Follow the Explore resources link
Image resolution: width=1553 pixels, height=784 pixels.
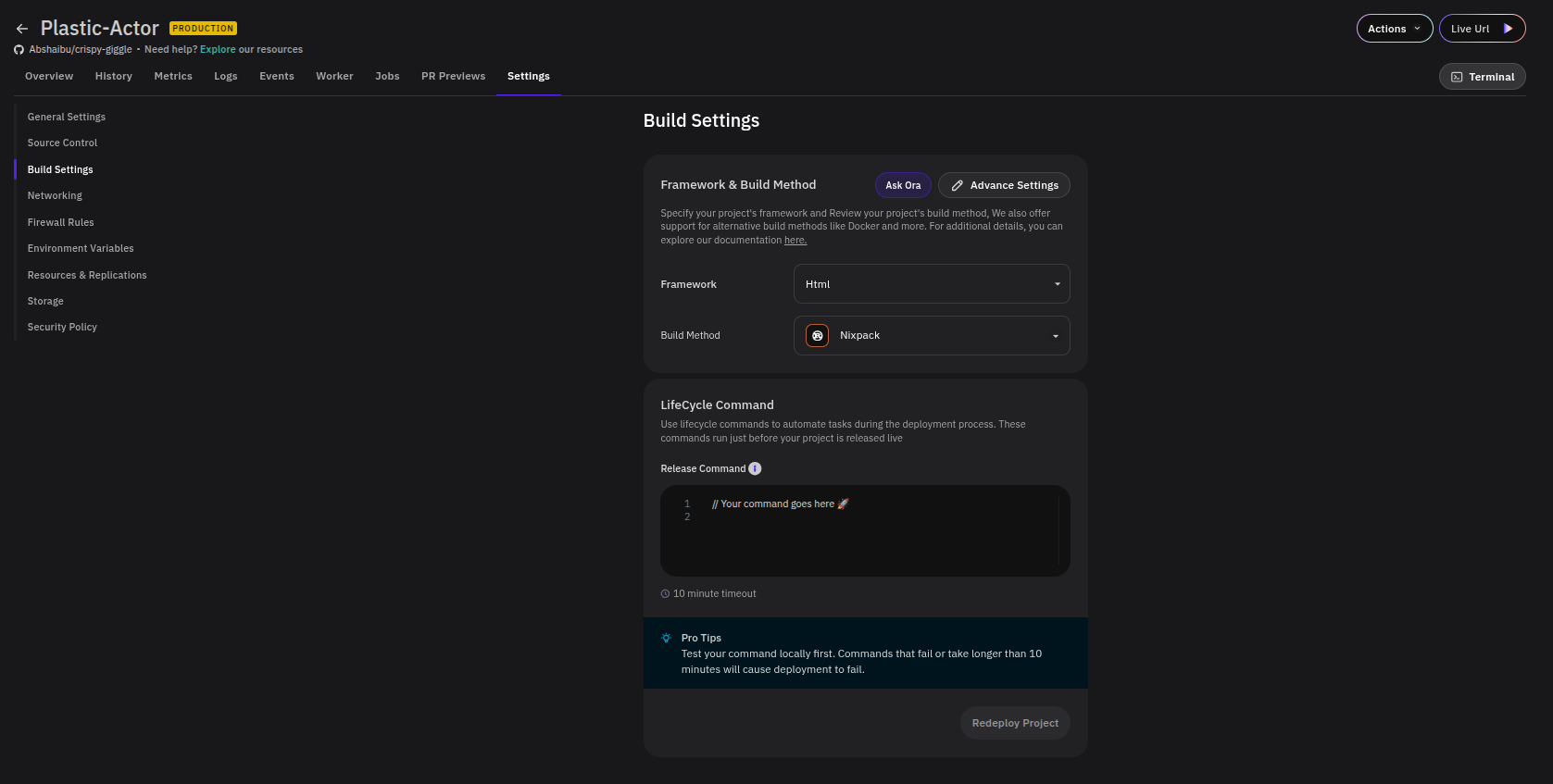pyautogui.click(x=218, y=50)
